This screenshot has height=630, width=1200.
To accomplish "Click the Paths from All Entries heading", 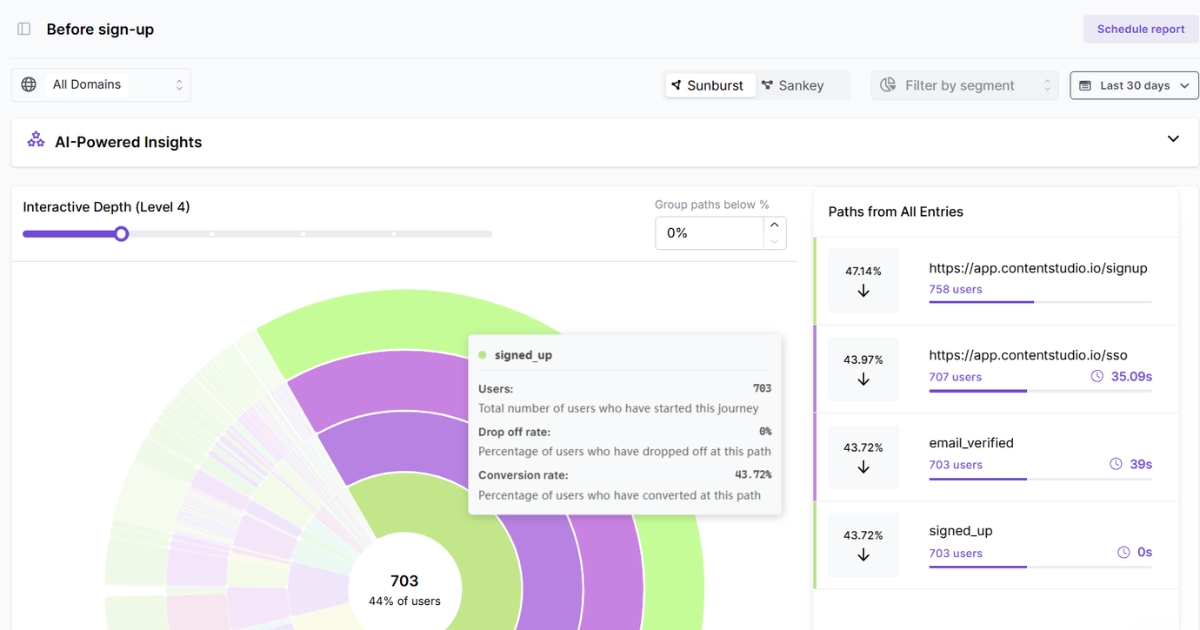I will click(896, 212).
